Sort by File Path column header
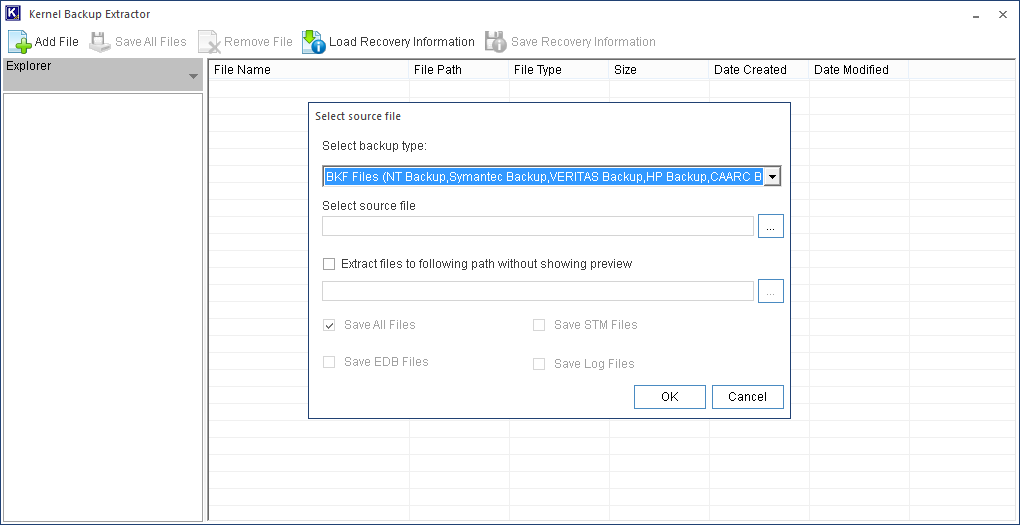Screen dimensions: 1020x525 (x=459, y=70)
